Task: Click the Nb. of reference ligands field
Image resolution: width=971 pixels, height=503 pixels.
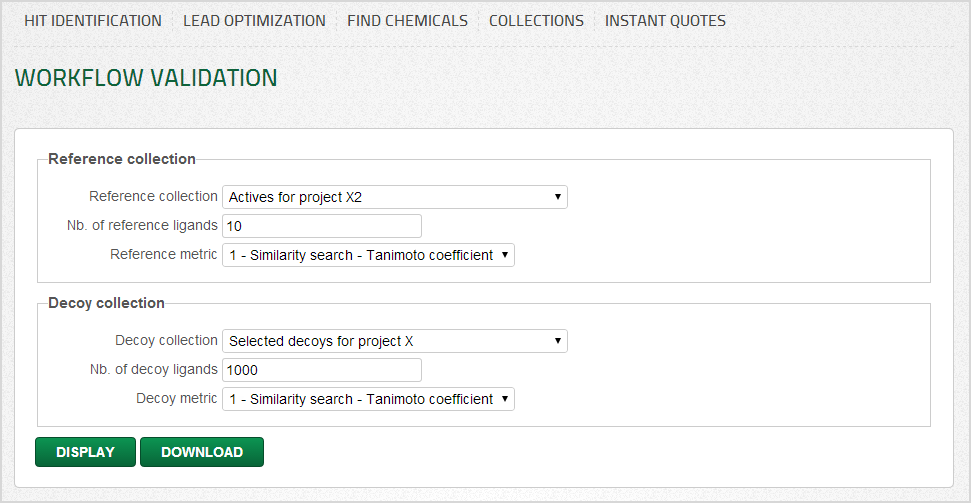Action: point(321,226)
